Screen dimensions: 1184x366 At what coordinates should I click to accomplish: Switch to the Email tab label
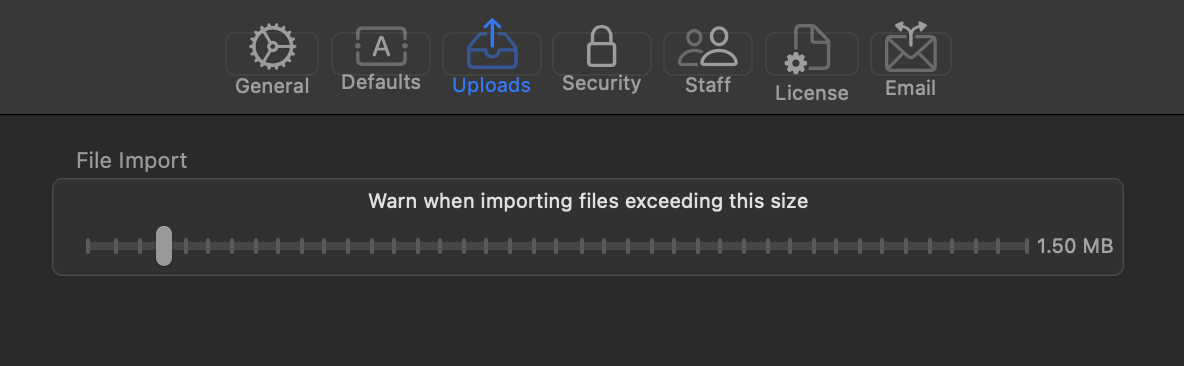tap(911, 88)
